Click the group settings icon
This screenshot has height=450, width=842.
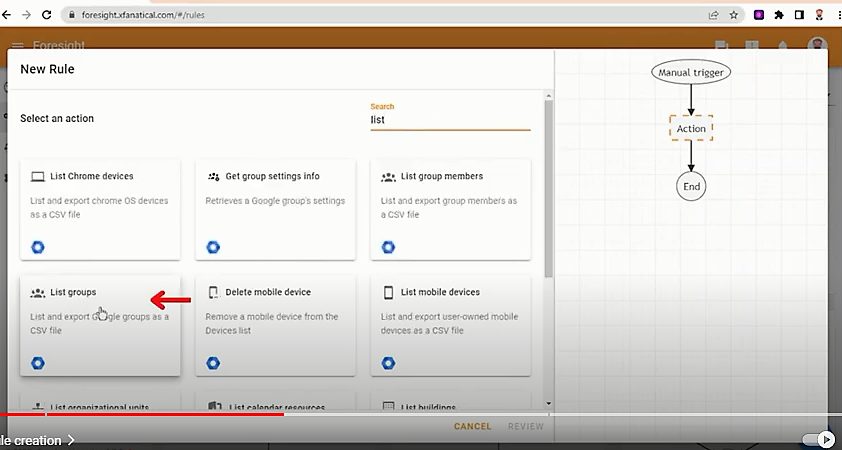pos(214,177)
